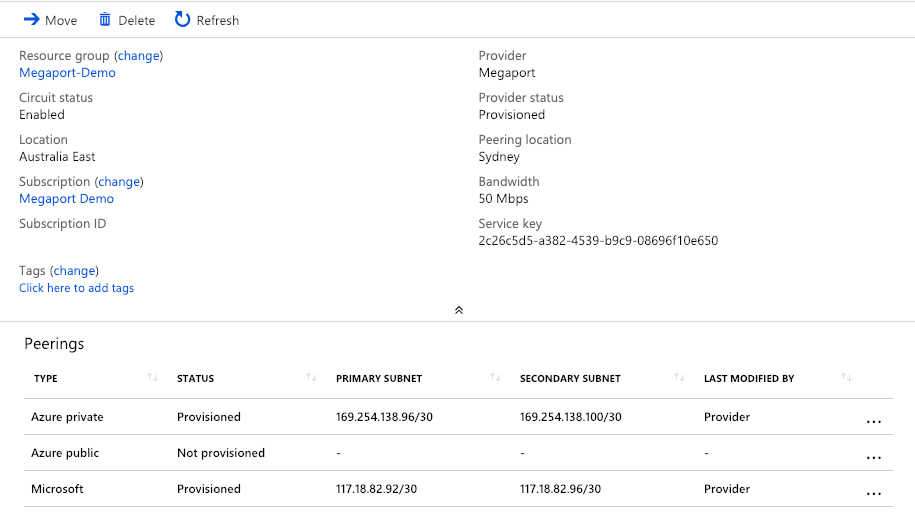Image resolution: width=915 pixels, height=519 pixels.
Task: Open more options for Microsoft peering
Action: (873, 494)
